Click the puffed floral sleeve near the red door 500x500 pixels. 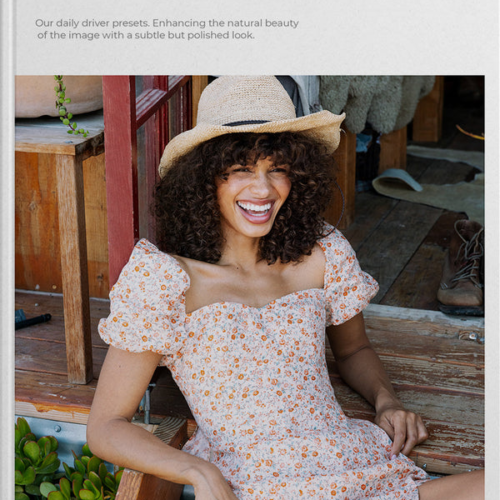coord(145,300)
